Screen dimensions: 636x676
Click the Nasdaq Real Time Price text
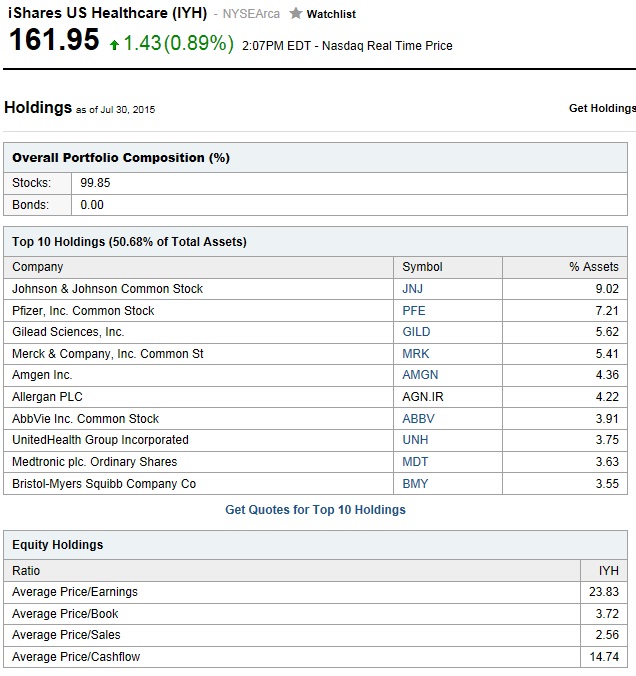click(x=387, y=46)
